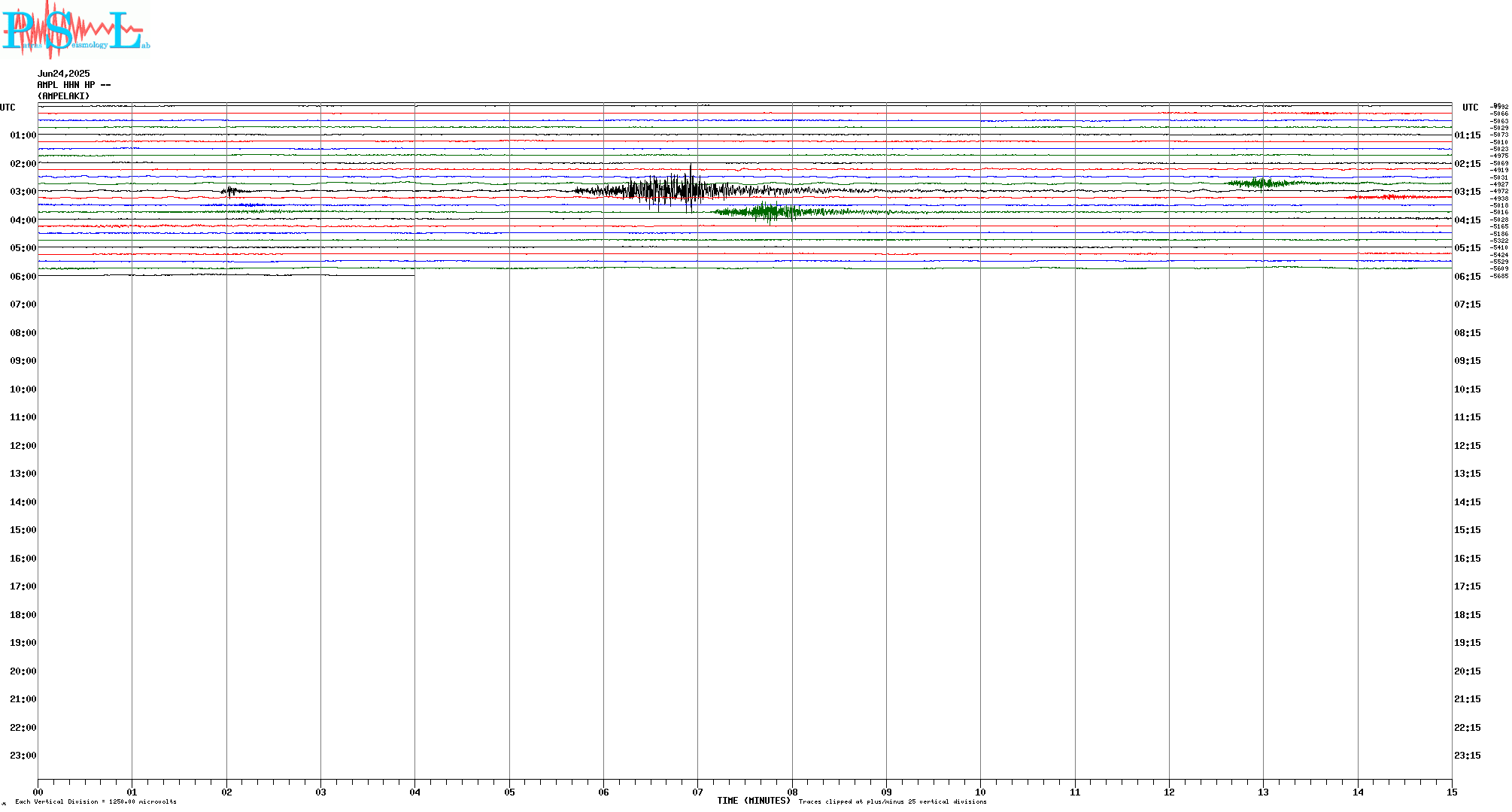Viewport: 1512px width, 812px height.
Task: Select the 06:15 right-side time label
Action: point(1468,277)
